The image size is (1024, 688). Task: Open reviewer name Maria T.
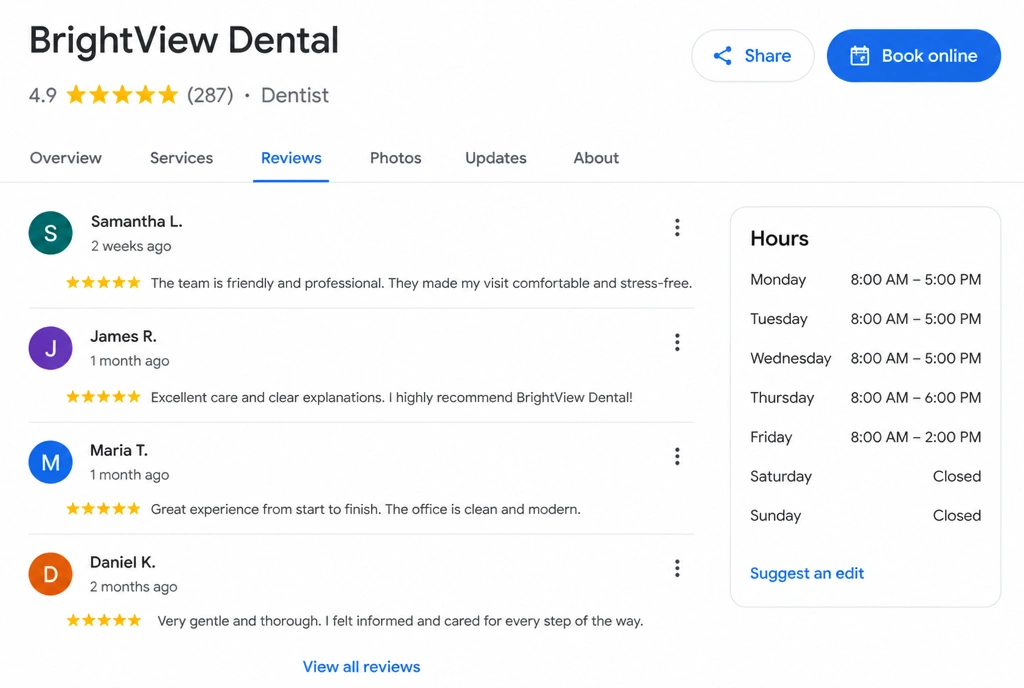(119, 450)
